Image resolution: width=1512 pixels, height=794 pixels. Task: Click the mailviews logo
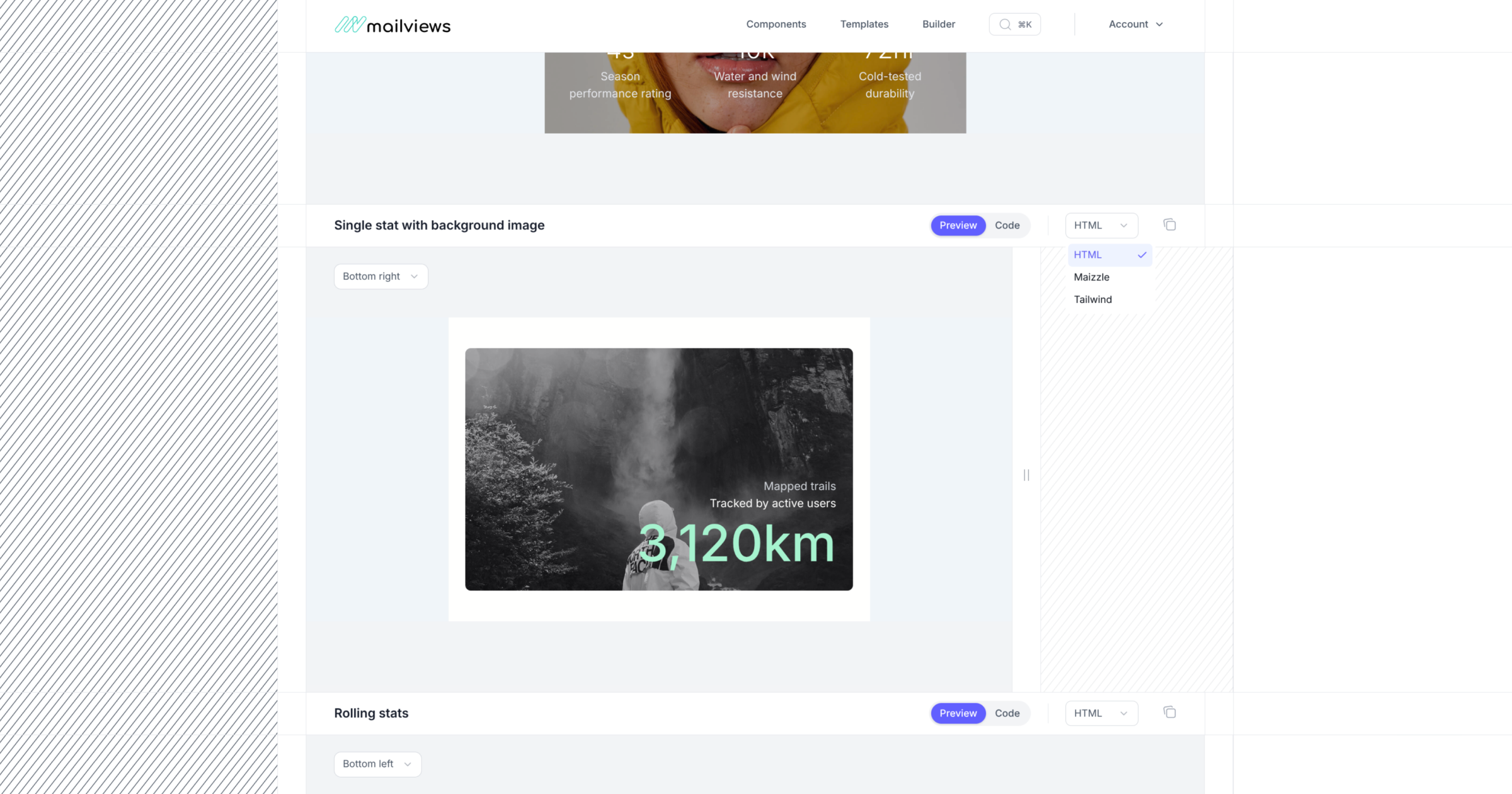coord(392,25)
